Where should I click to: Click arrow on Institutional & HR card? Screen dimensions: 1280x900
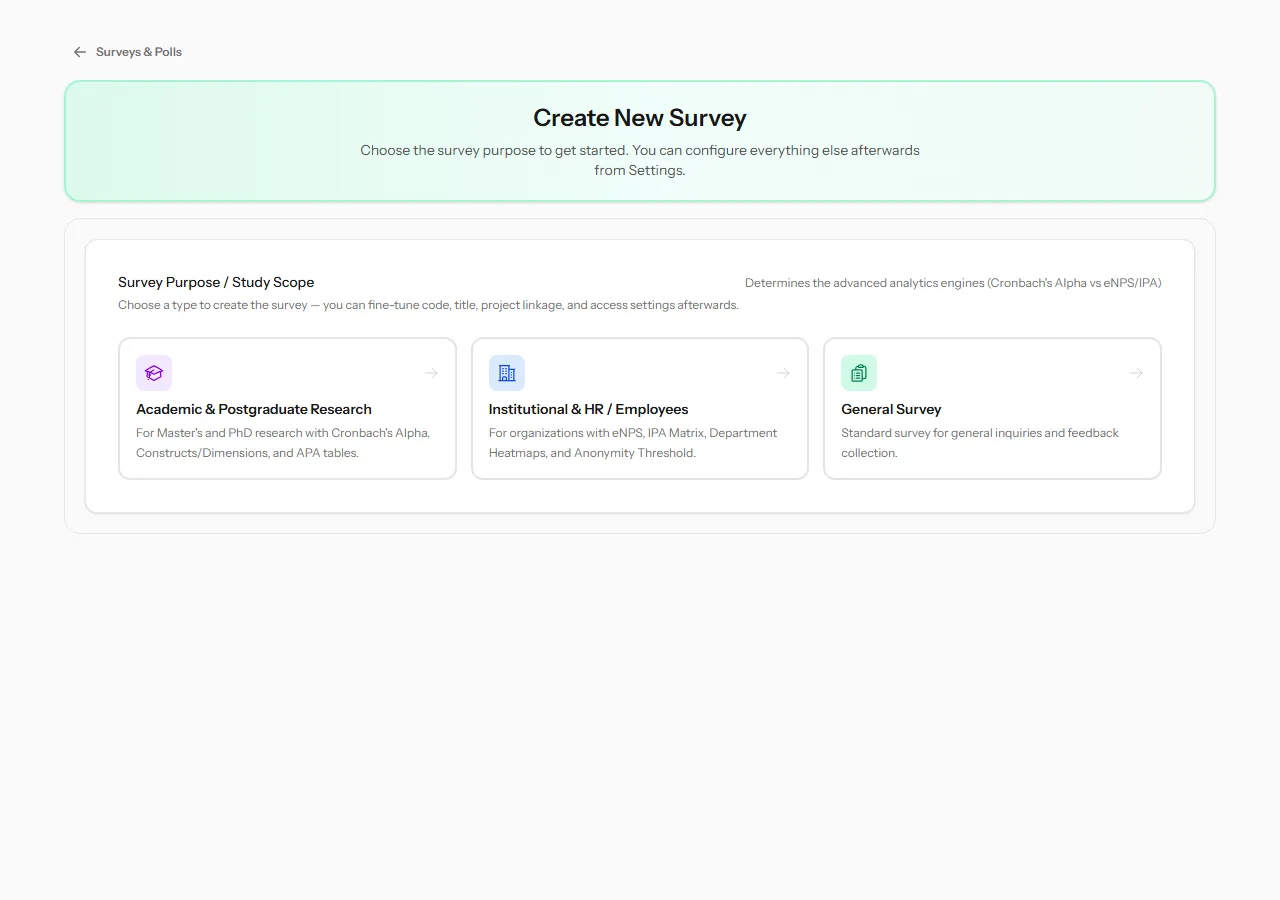pos(783,373)
